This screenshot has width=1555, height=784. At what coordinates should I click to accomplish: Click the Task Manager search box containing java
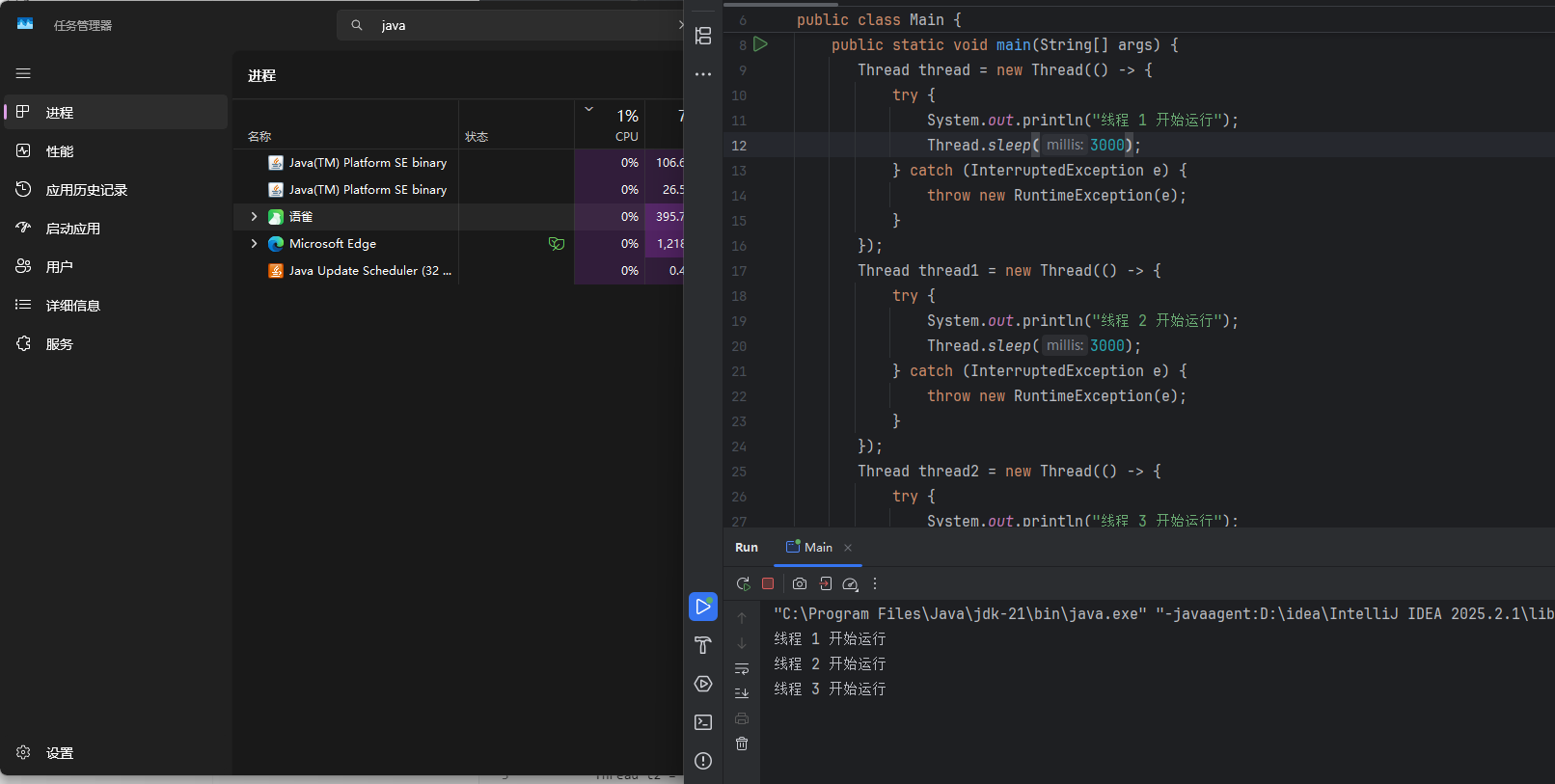click(x=511, y=25)
